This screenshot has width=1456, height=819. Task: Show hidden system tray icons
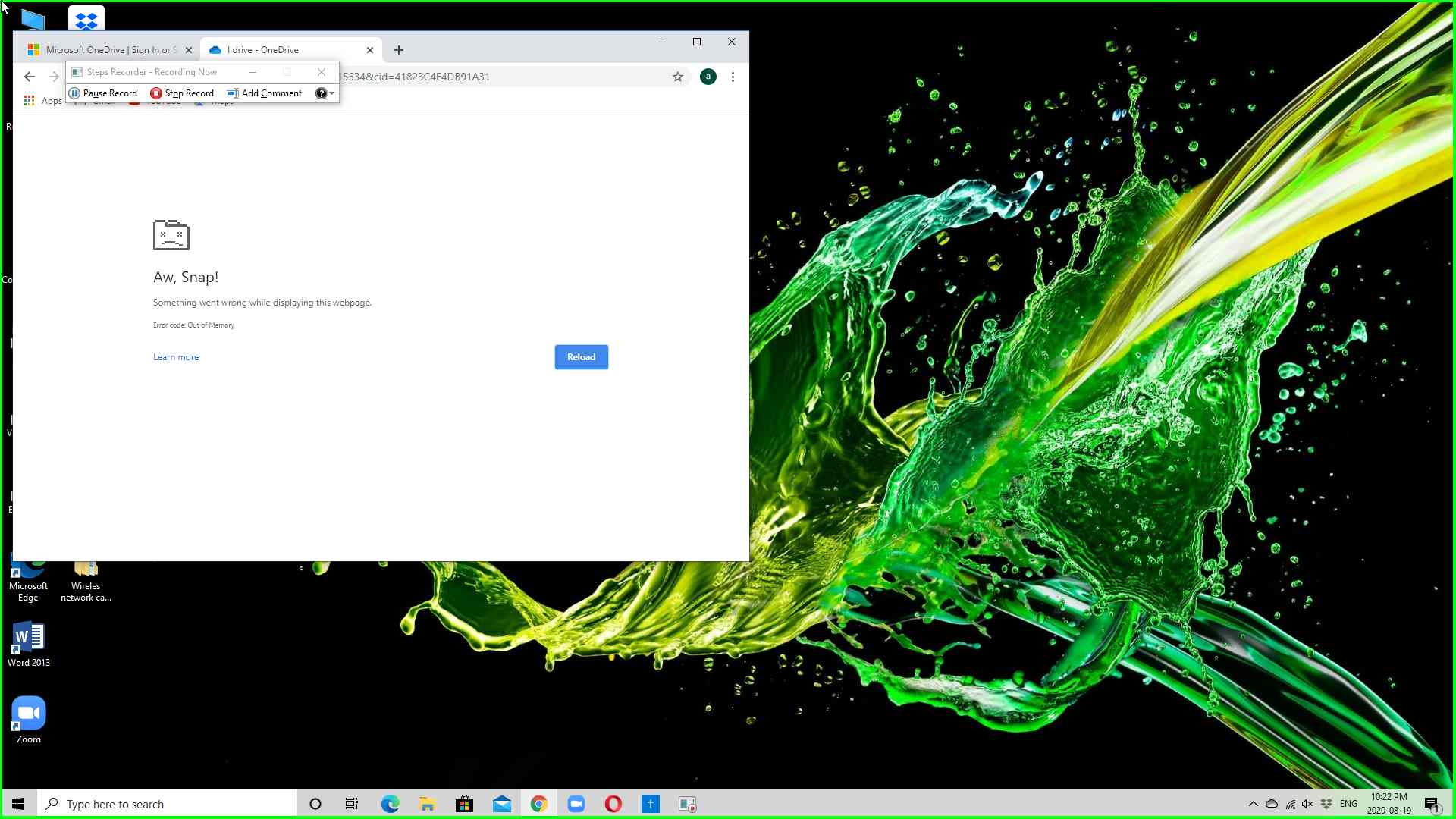point(1253,804)
